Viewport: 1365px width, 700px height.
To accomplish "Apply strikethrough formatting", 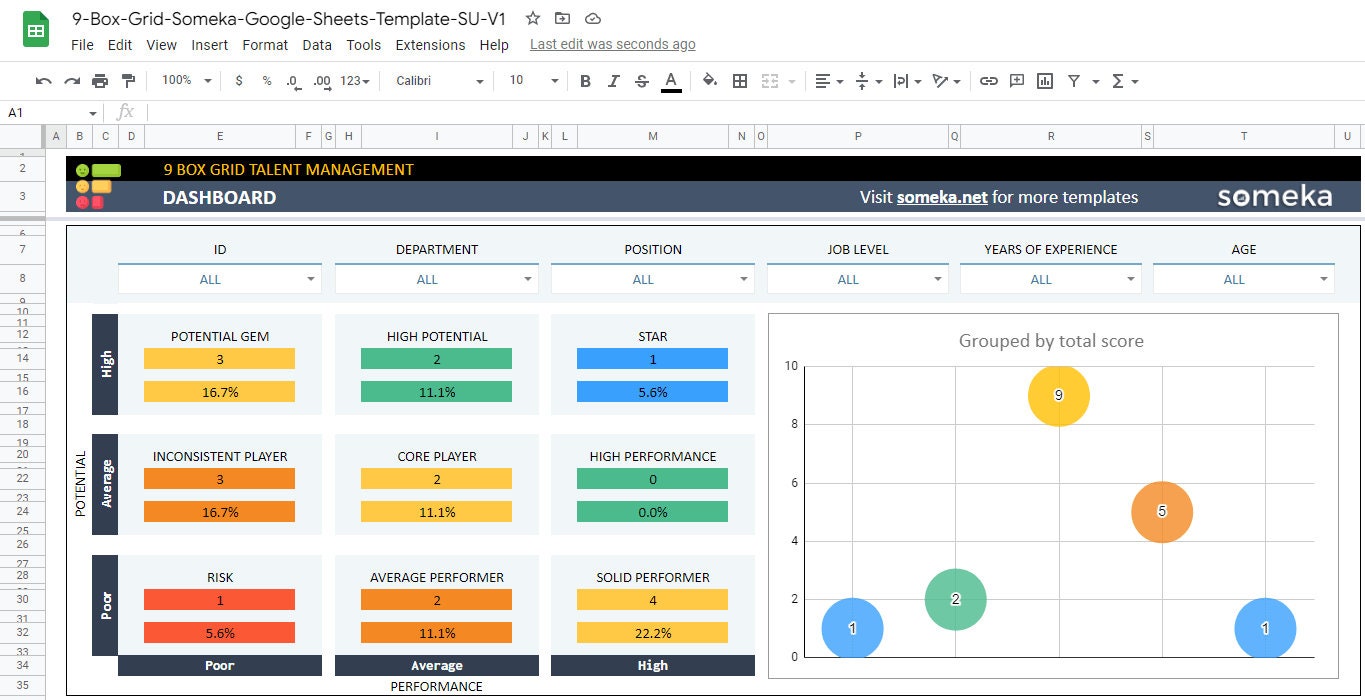I will (641, 80).
